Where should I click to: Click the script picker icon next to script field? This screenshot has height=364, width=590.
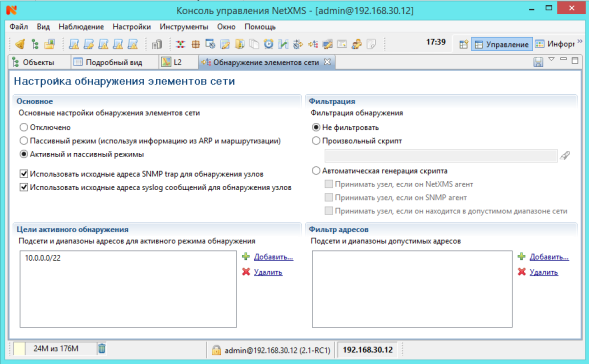coord(565,155)
